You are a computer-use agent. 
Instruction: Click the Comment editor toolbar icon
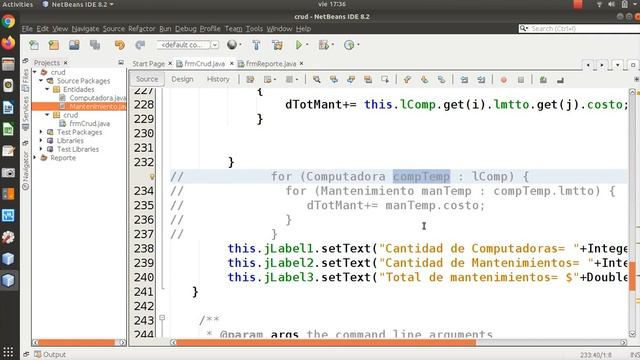pyautogui.click(x=543, y=80)
